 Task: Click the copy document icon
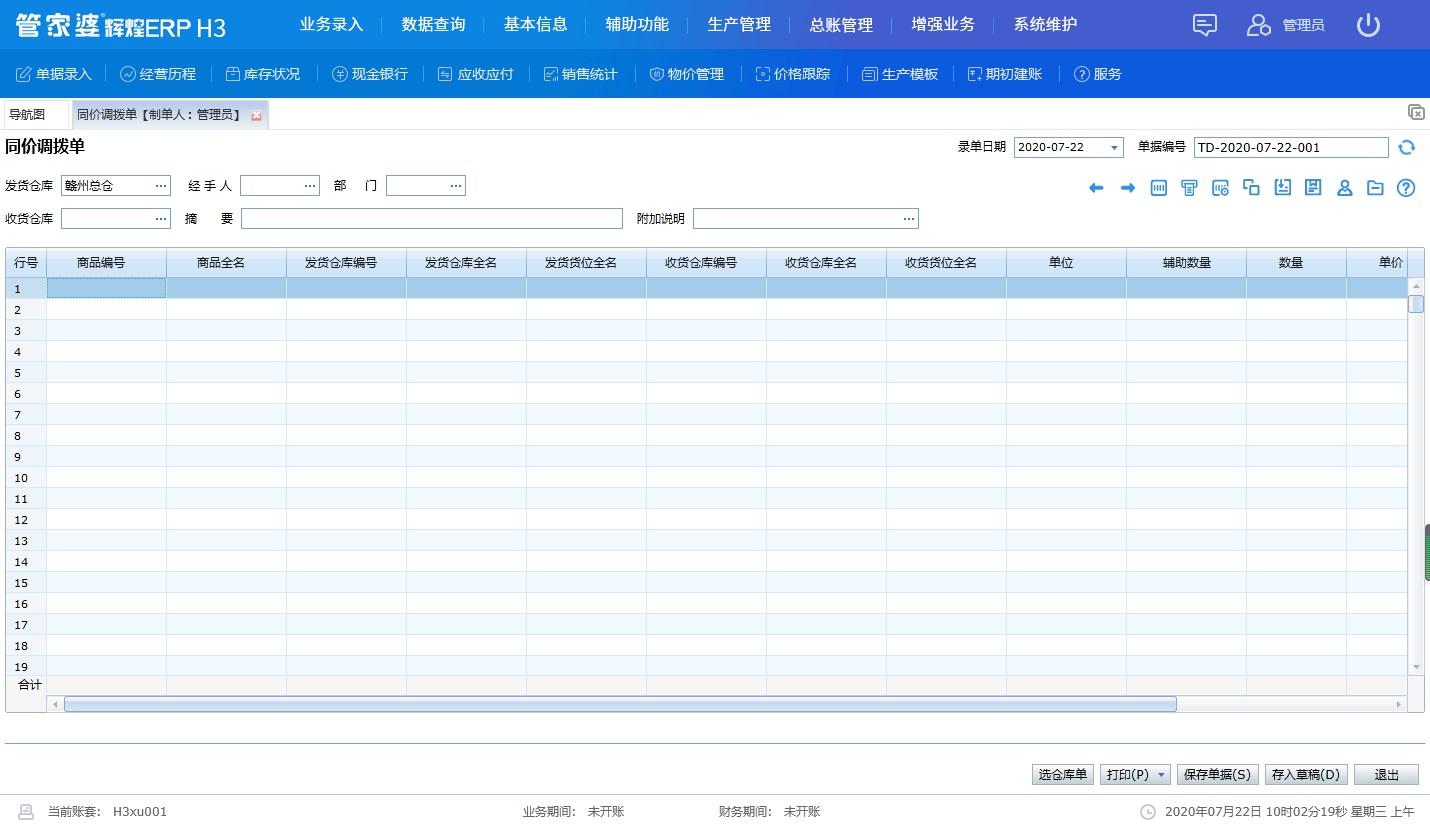1251,187
